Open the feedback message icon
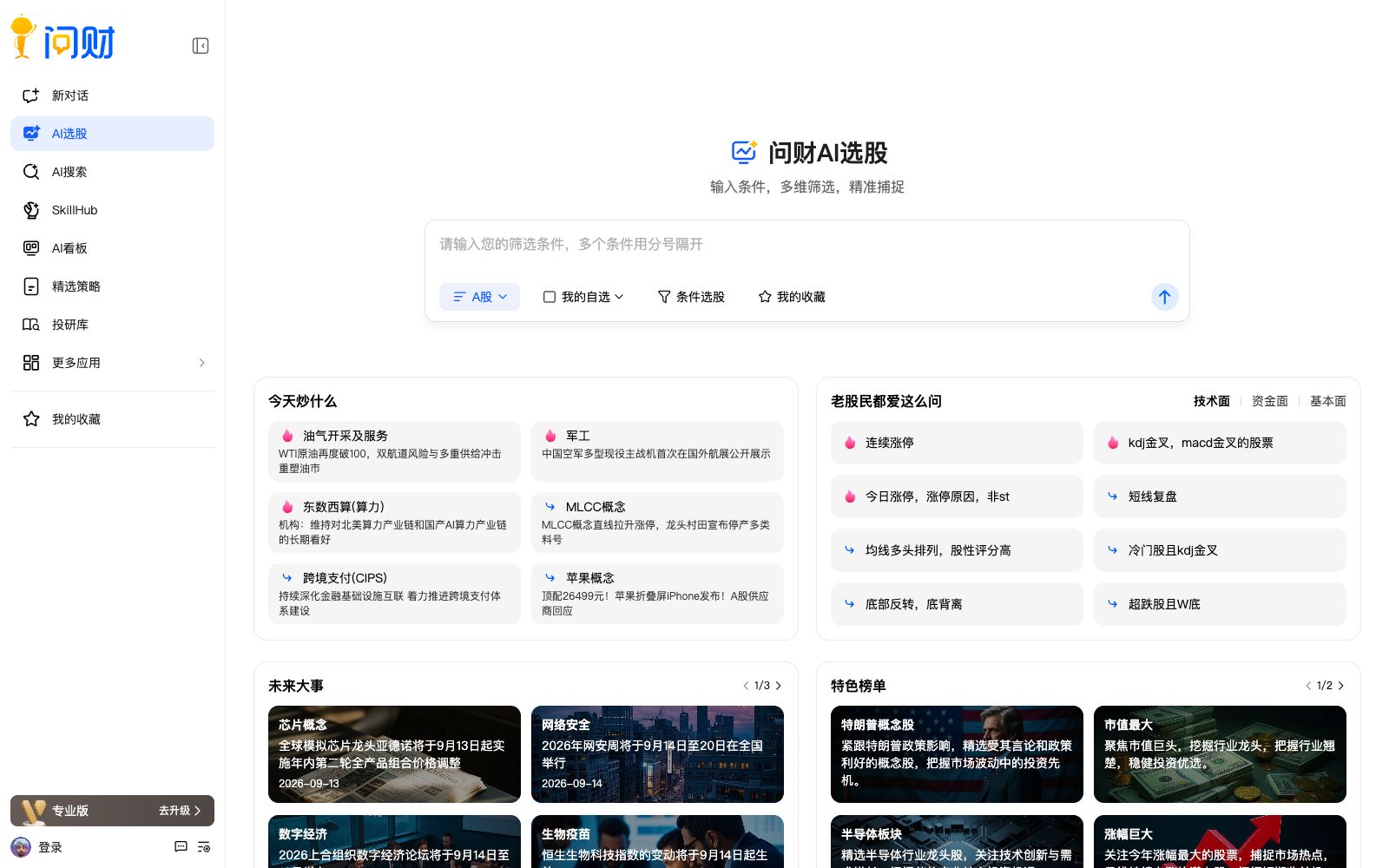Image resolution: width=1389 pixels, height=868 pixels. tap(181, 847)
